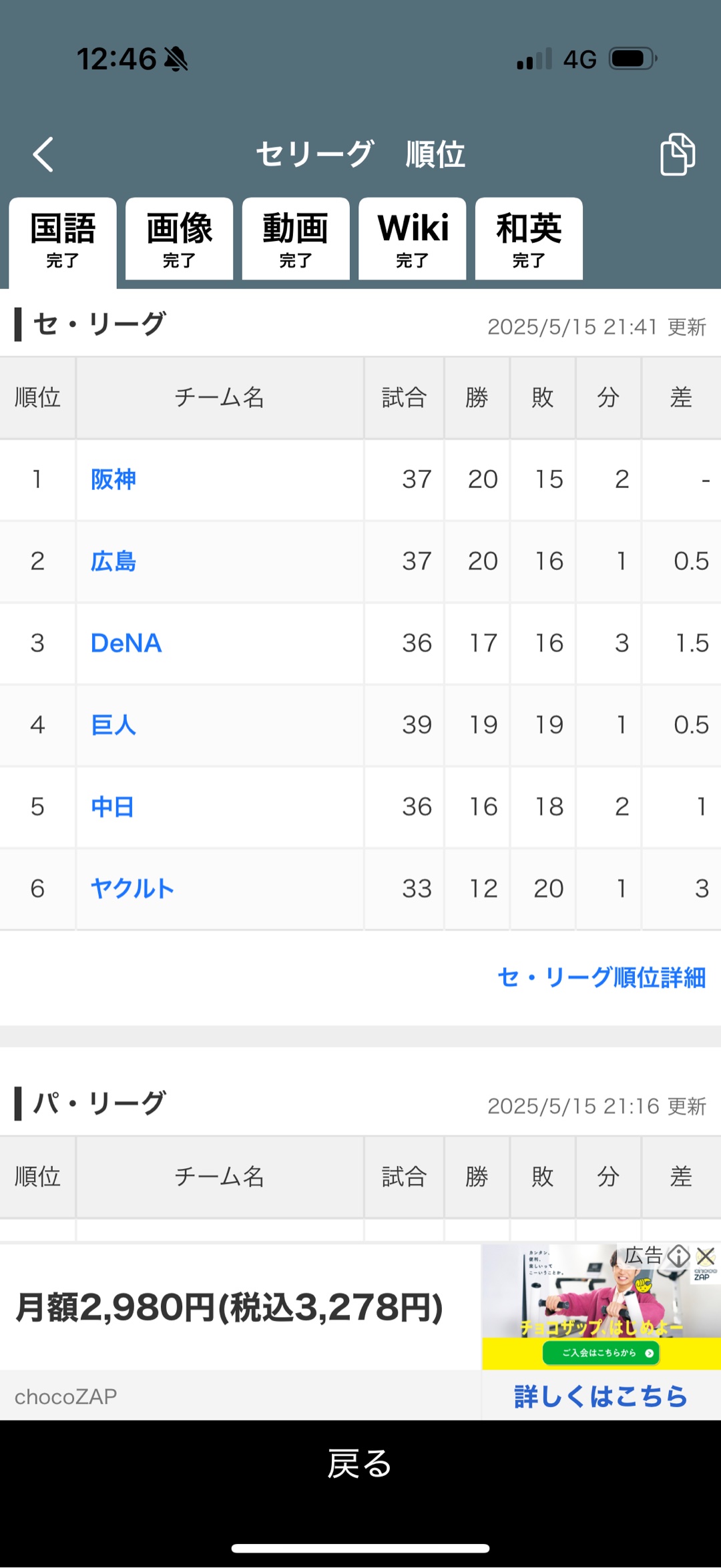
Task: Select the Wiki tab
Action: 413,239
